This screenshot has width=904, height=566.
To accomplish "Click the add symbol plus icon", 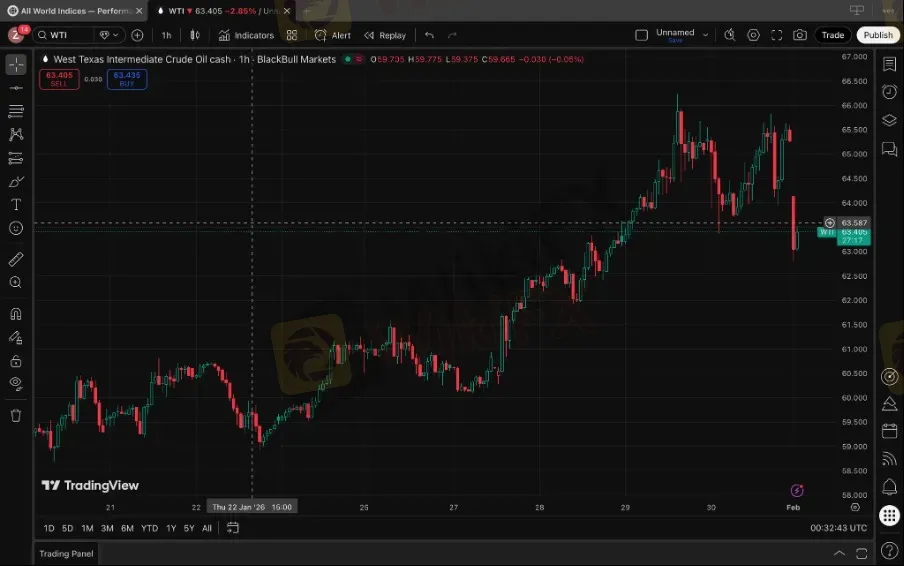I will [137, 35].
